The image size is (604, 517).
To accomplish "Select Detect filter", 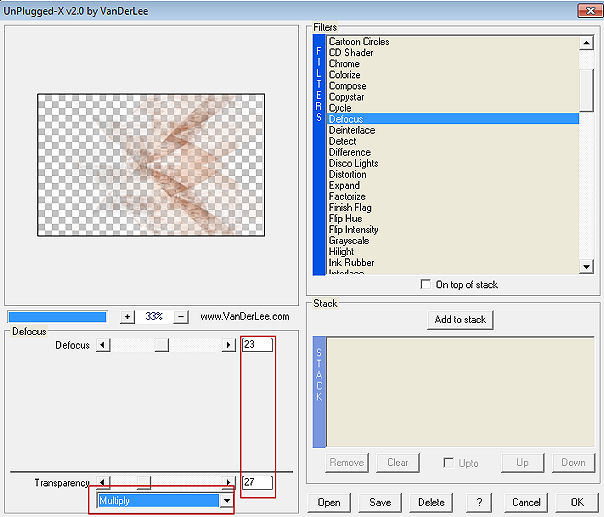I will [x=453, y=141].
